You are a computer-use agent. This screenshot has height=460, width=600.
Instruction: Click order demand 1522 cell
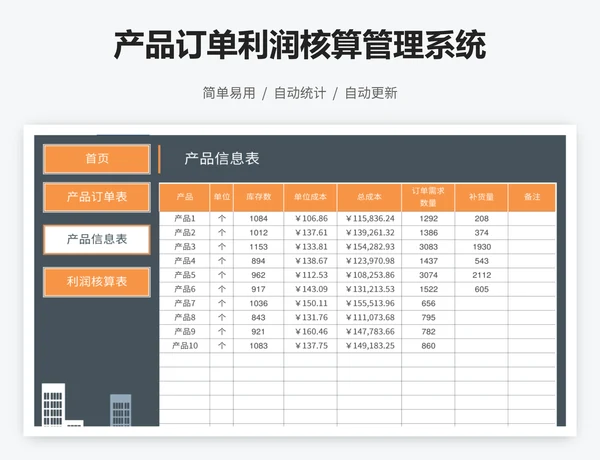(428, 289)
